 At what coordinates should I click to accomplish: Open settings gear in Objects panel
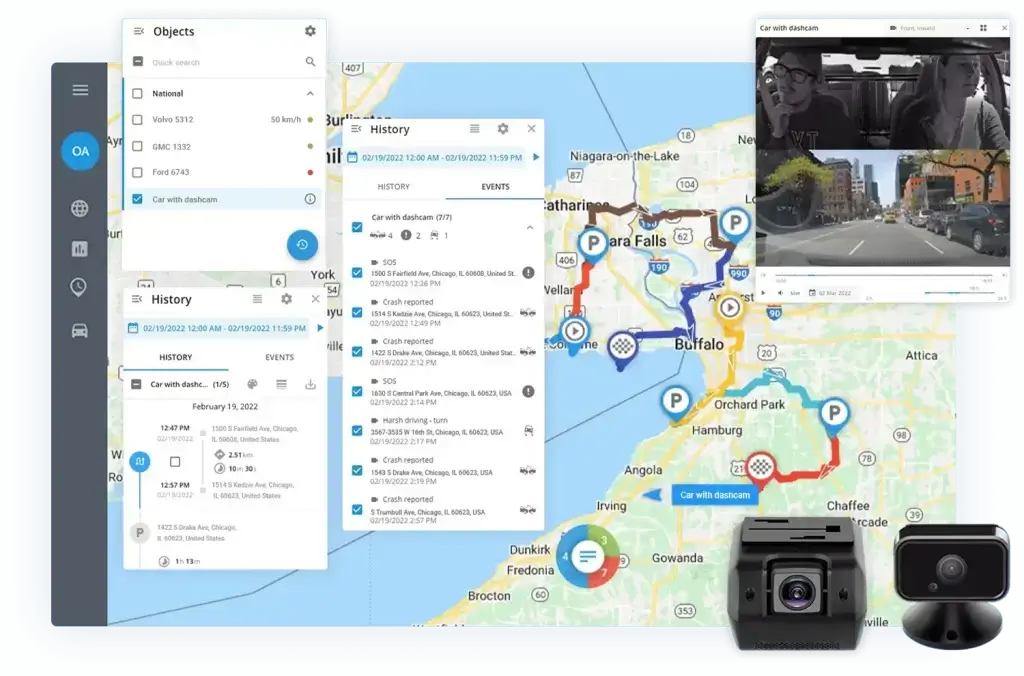[310, 31]
